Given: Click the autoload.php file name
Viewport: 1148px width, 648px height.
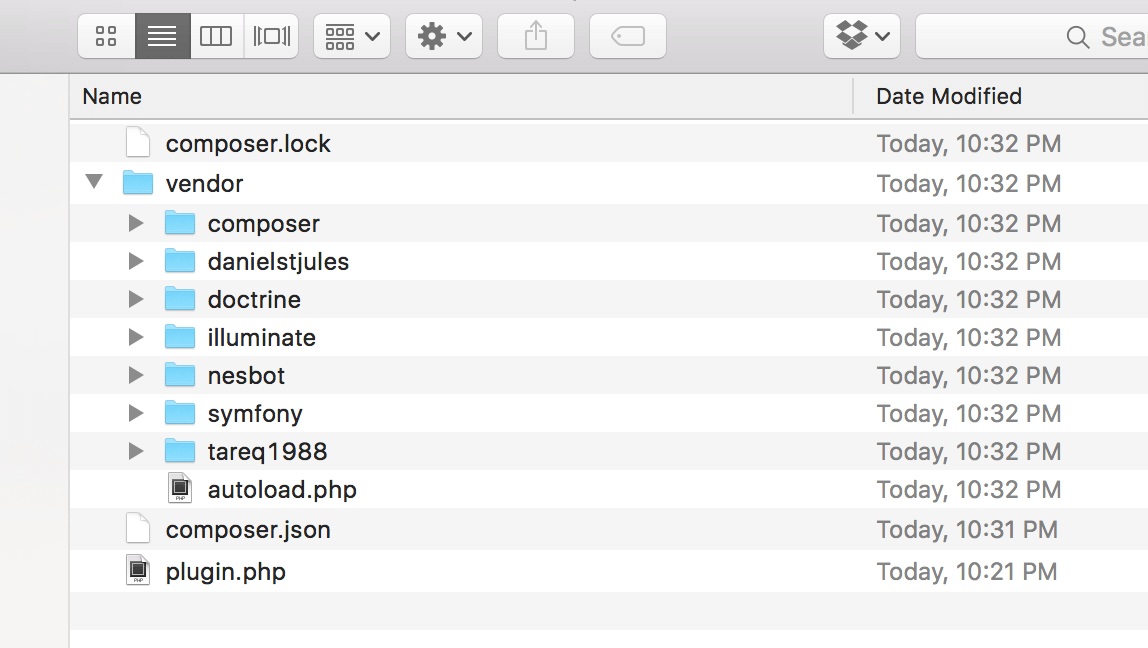Looking at the screenshot, I should 282,490.
